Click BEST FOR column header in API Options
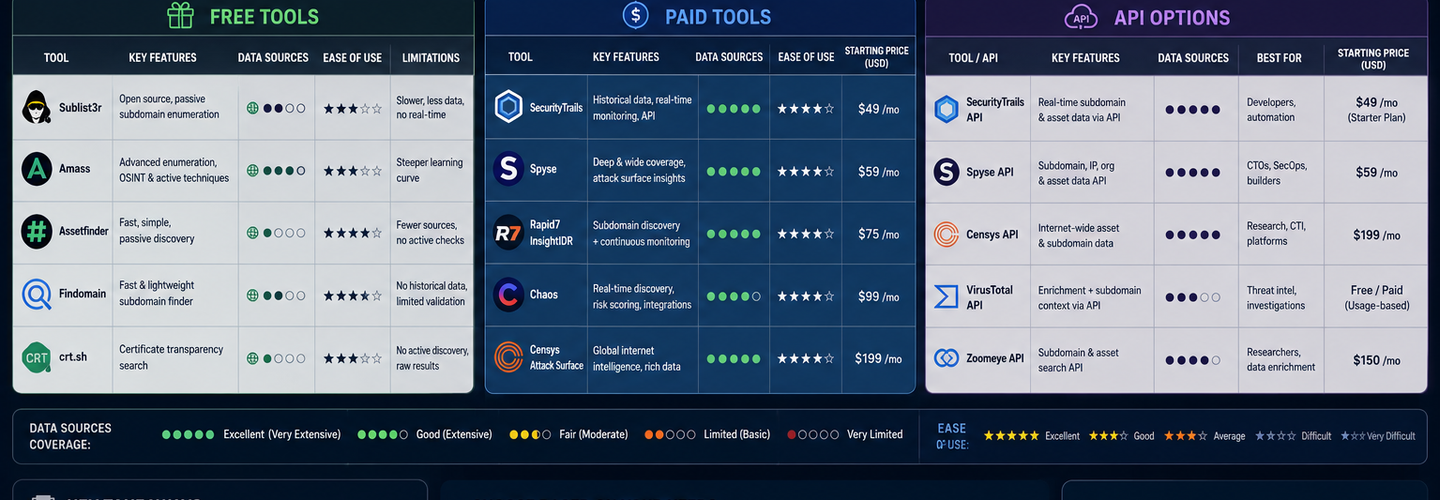This screenshot has height=500, width=1440. point(1279,58)
